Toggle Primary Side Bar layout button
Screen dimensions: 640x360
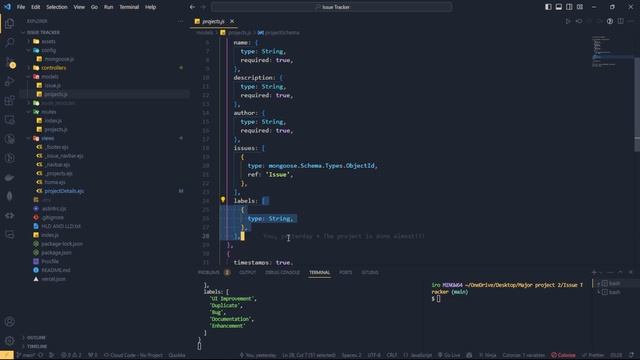point(548,7)
